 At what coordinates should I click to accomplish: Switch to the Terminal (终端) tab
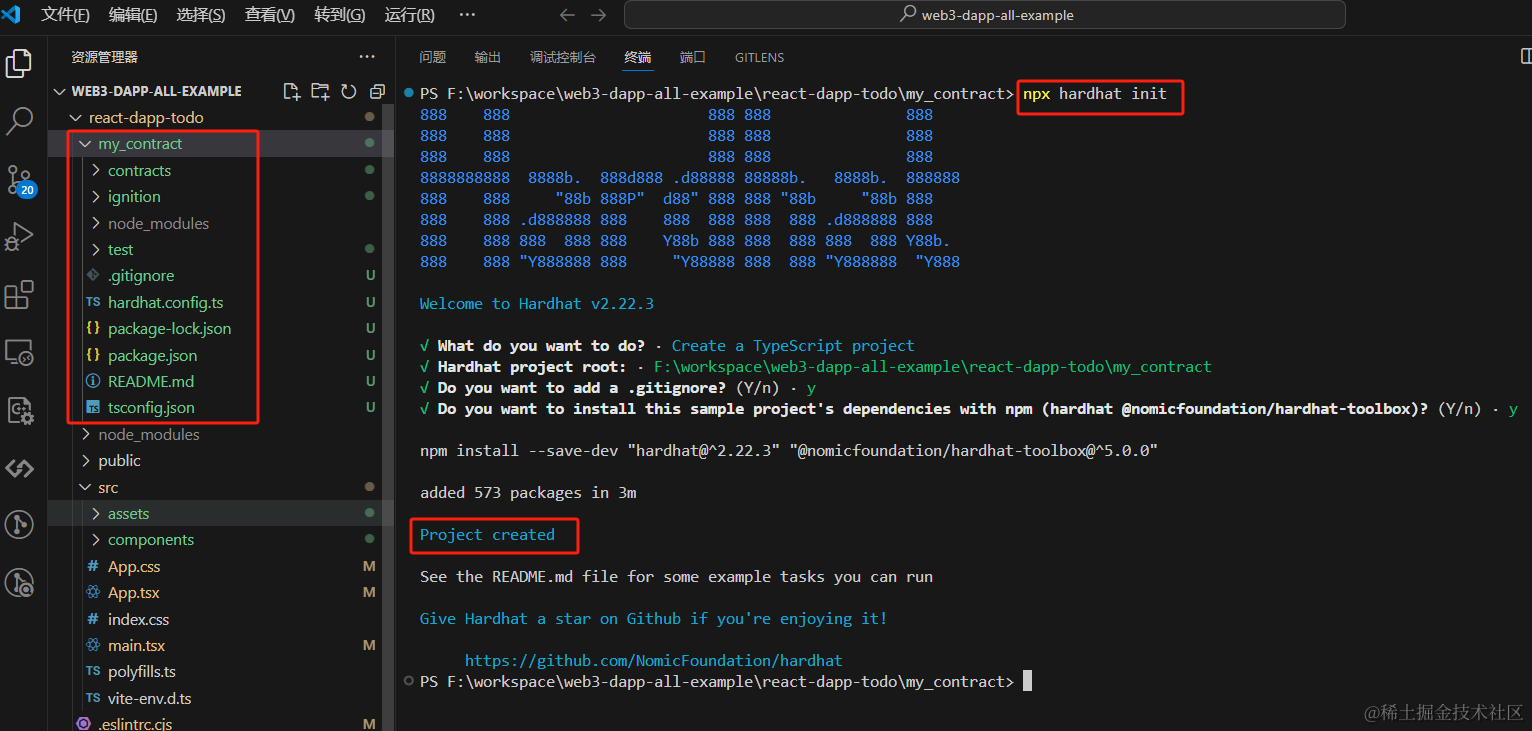638,57
